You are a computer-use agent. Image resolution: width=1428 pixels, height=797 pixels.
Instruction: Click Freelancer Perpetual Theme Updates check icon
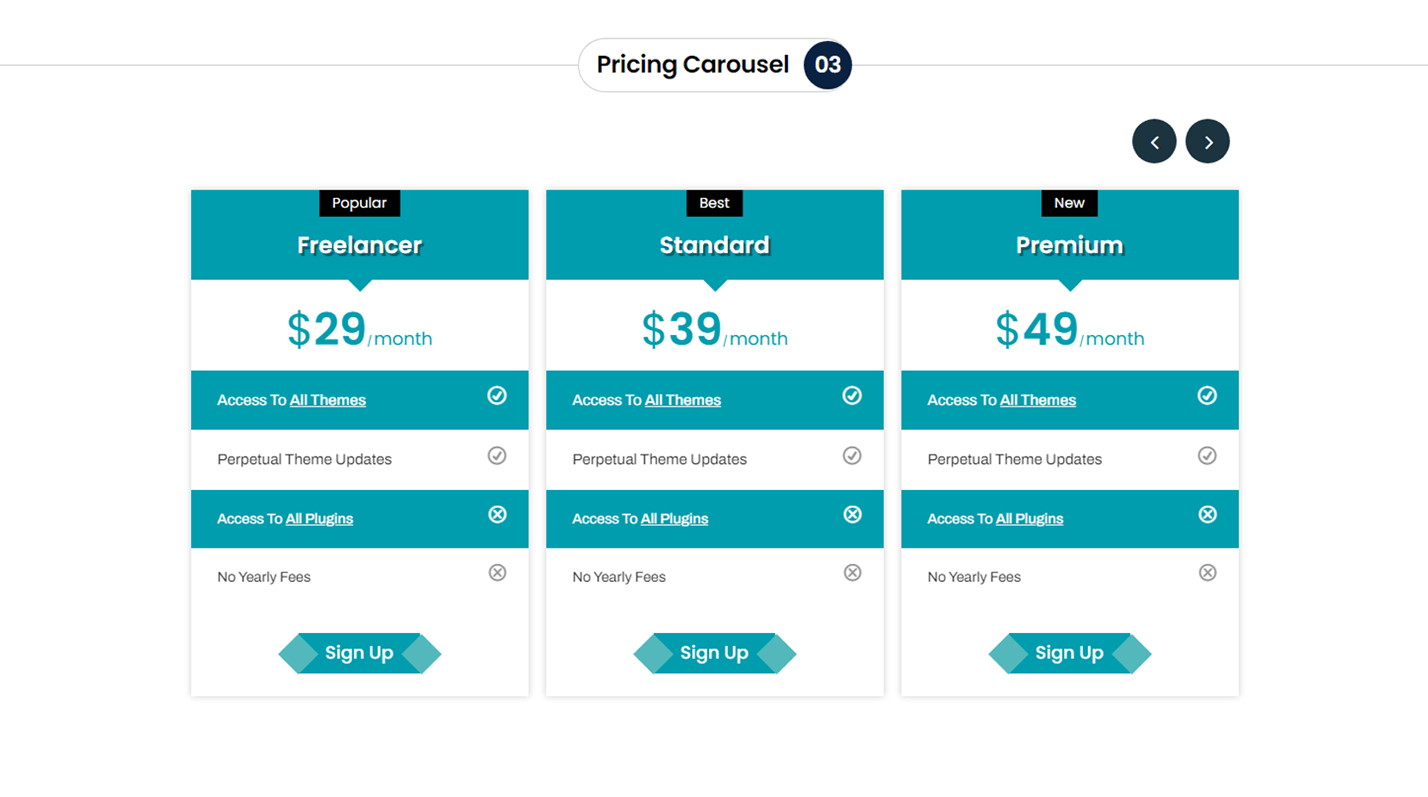pyautogui.click(x=497, y=456)
